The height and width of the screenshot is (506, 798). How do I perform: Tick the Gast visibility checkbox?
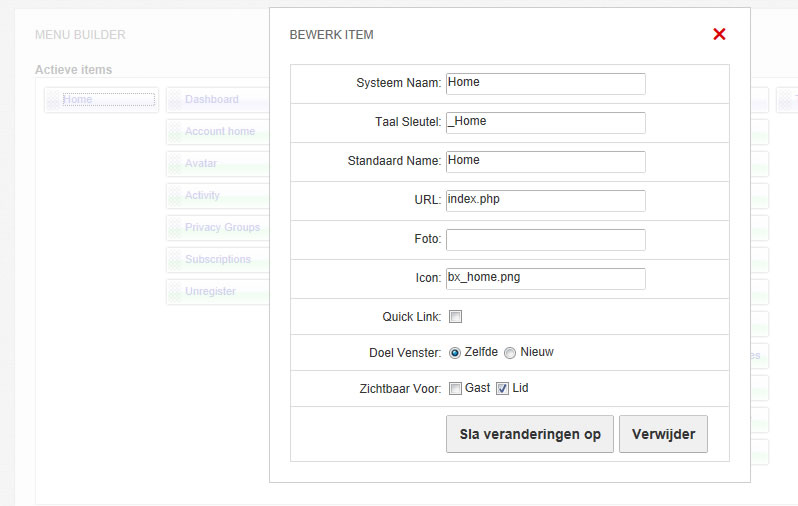(455, 388)
